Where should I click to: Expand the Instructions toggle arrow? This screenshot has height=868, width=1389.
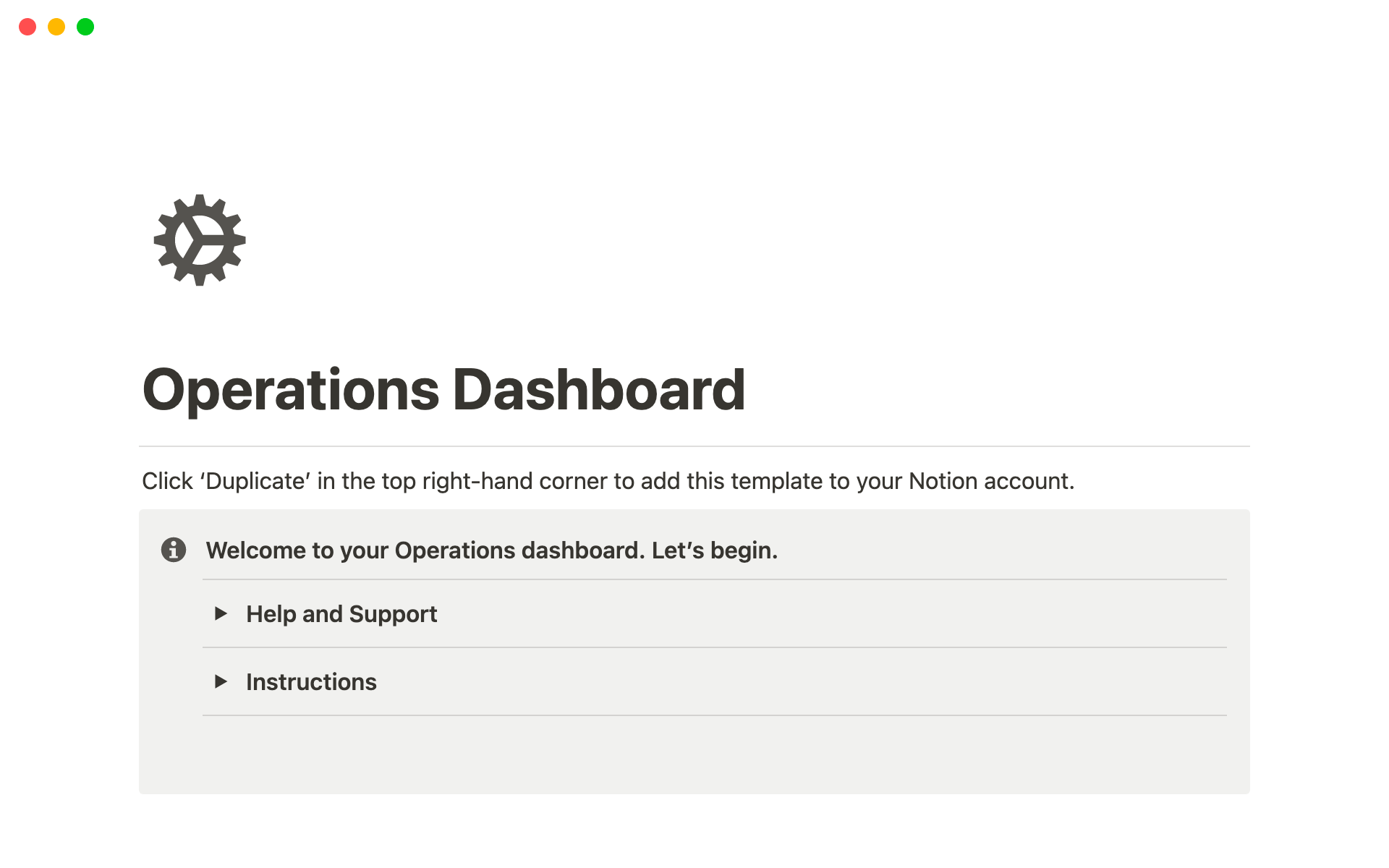[221, 681]
